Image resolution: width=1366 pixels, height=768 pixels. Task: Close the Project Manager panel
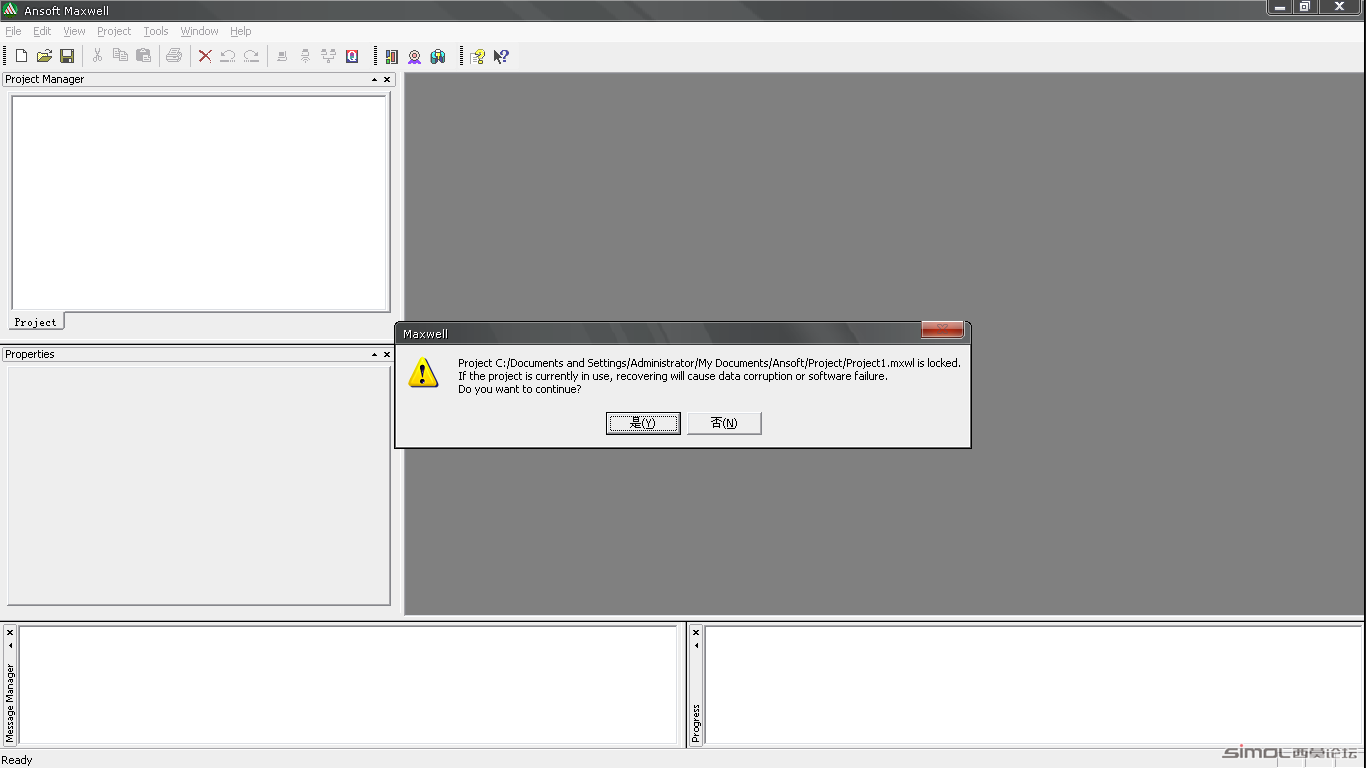(387, 79)
